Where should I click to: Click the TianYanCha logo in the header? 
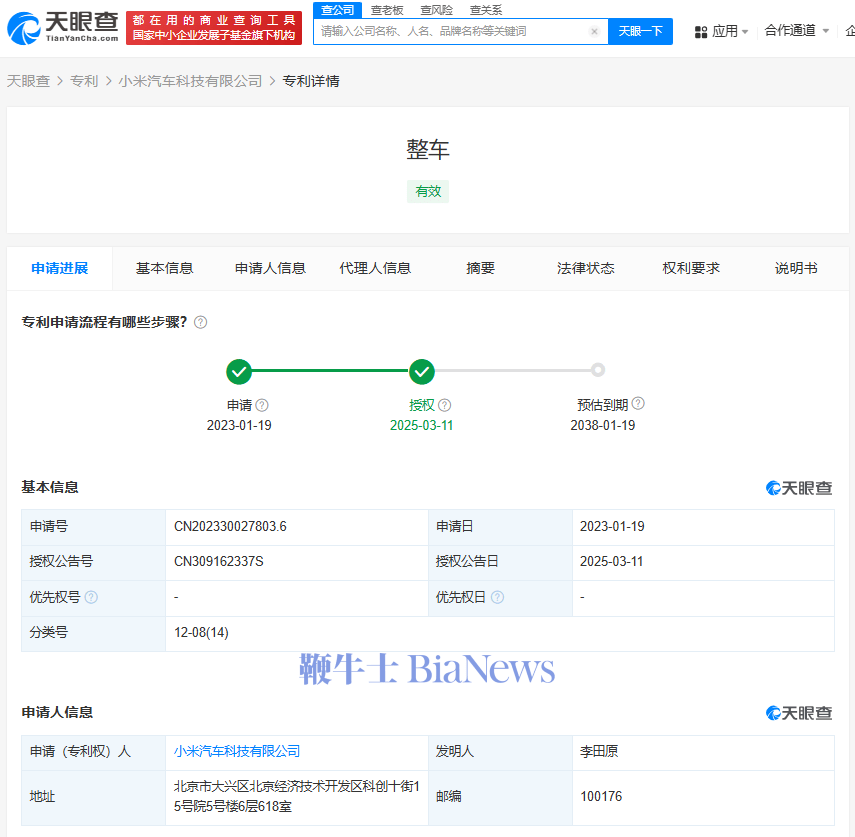(x=63, y=27)
